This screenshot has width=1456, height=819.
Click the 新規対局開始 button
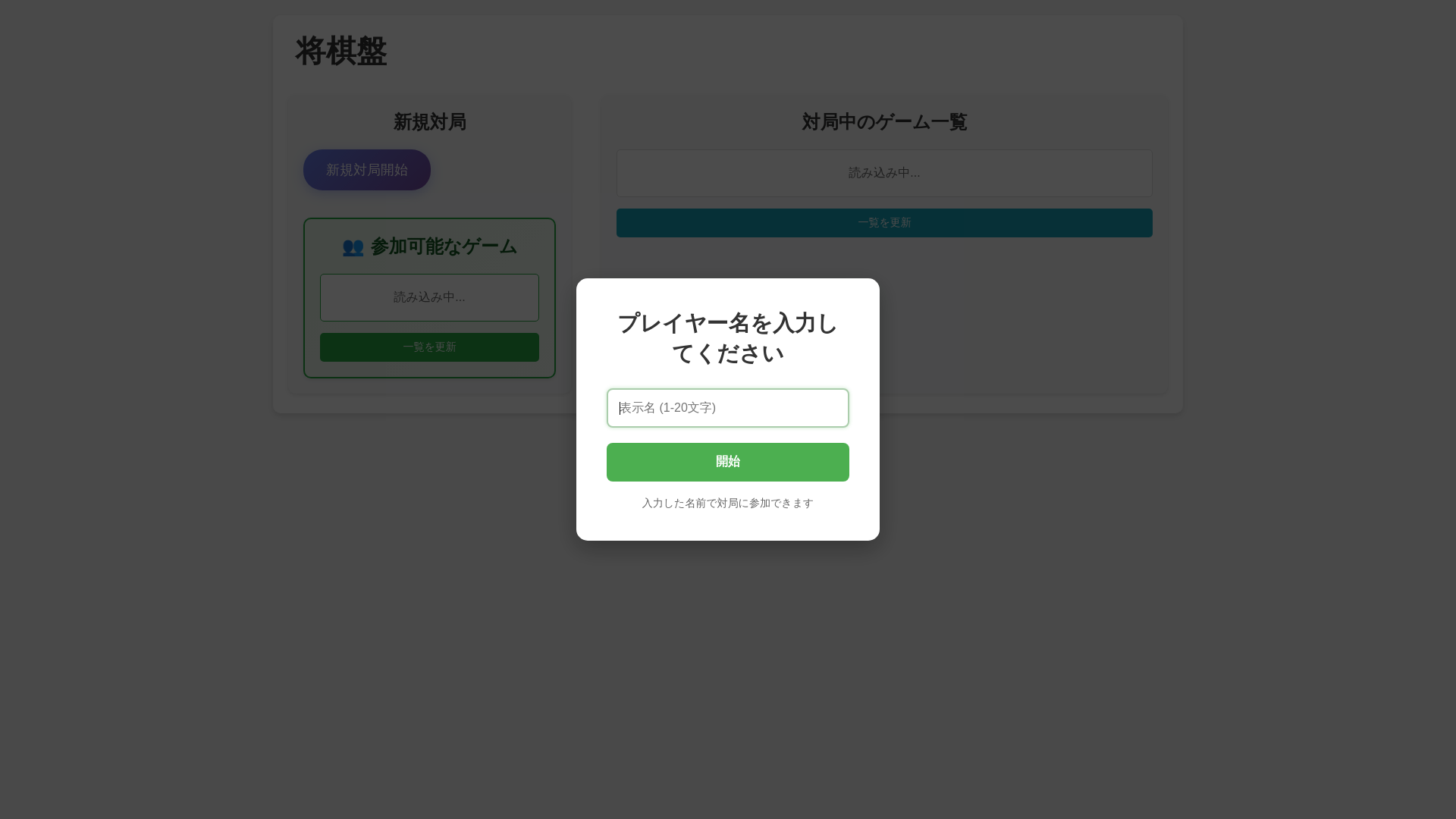[x=367, y=170]
